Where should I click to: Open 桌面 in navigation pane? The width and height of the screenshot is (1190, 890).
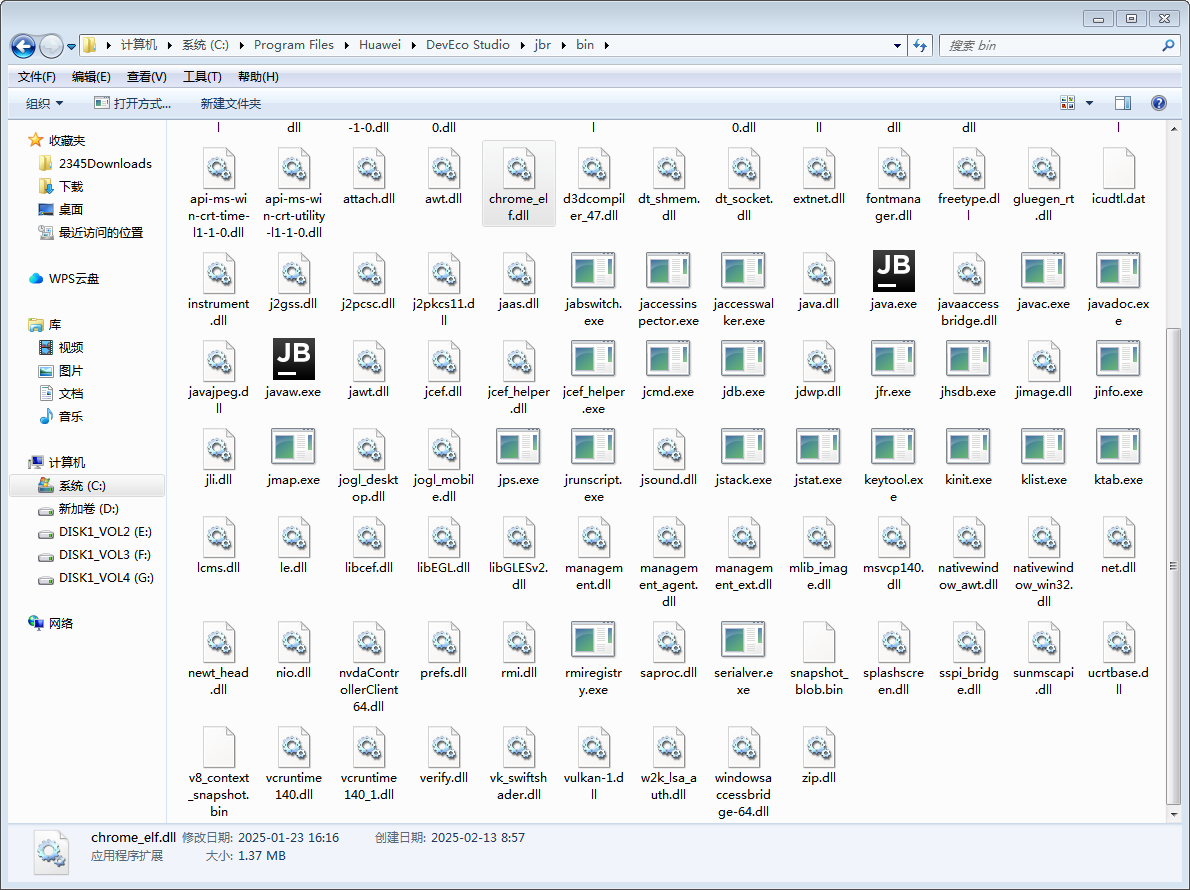pos(61,209)
